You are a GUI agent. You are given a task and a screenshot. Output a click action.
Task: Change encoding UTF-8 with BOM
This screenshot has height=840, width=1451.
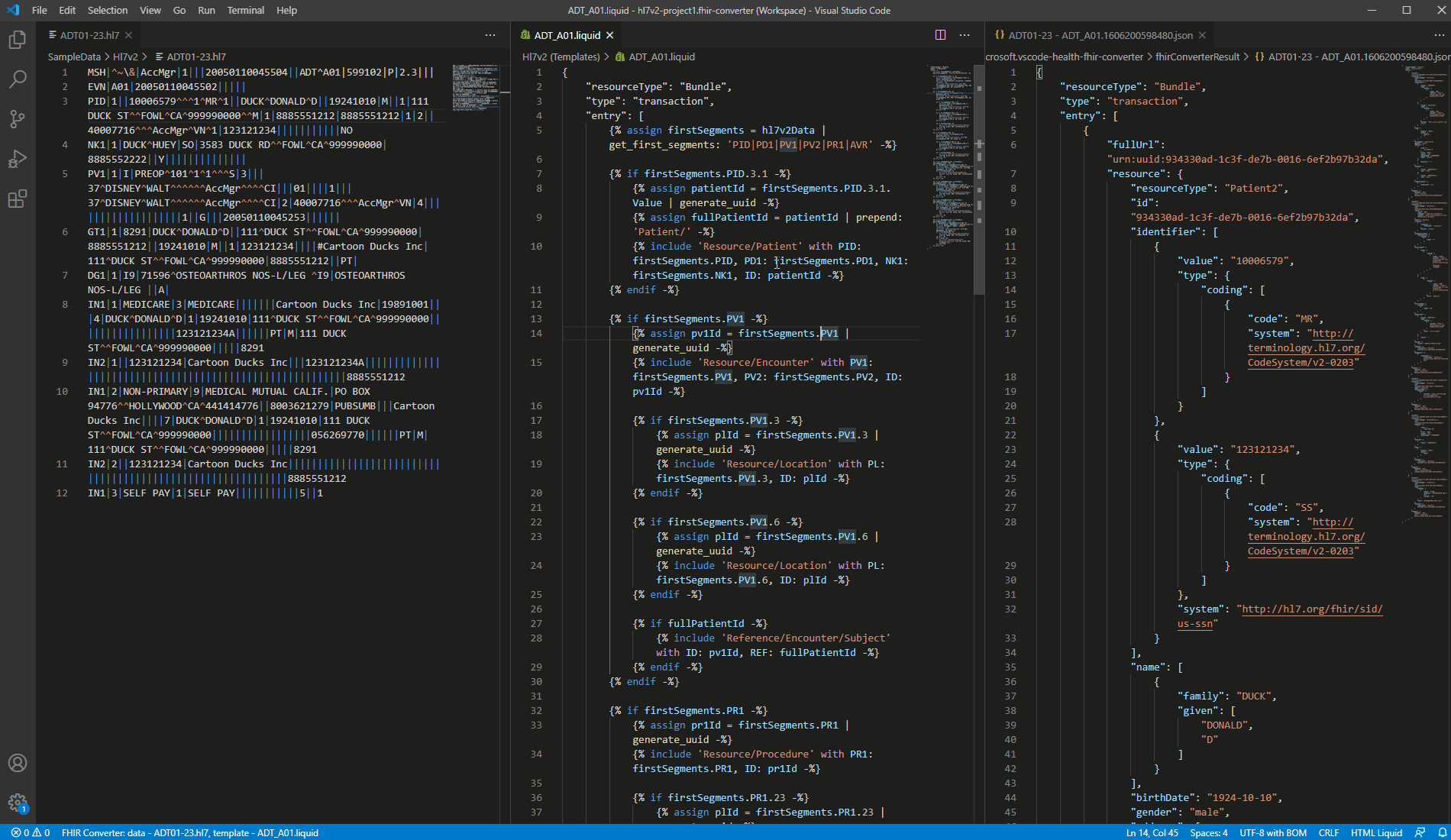tap(1273, 832)
